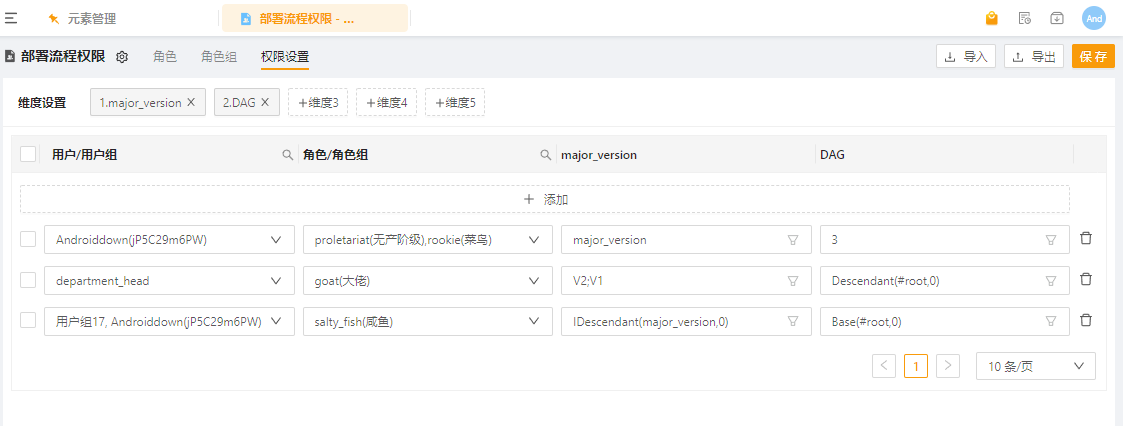Click the orange 保存 button
The image size is (1123, 426).
(x=1093, y=57)
